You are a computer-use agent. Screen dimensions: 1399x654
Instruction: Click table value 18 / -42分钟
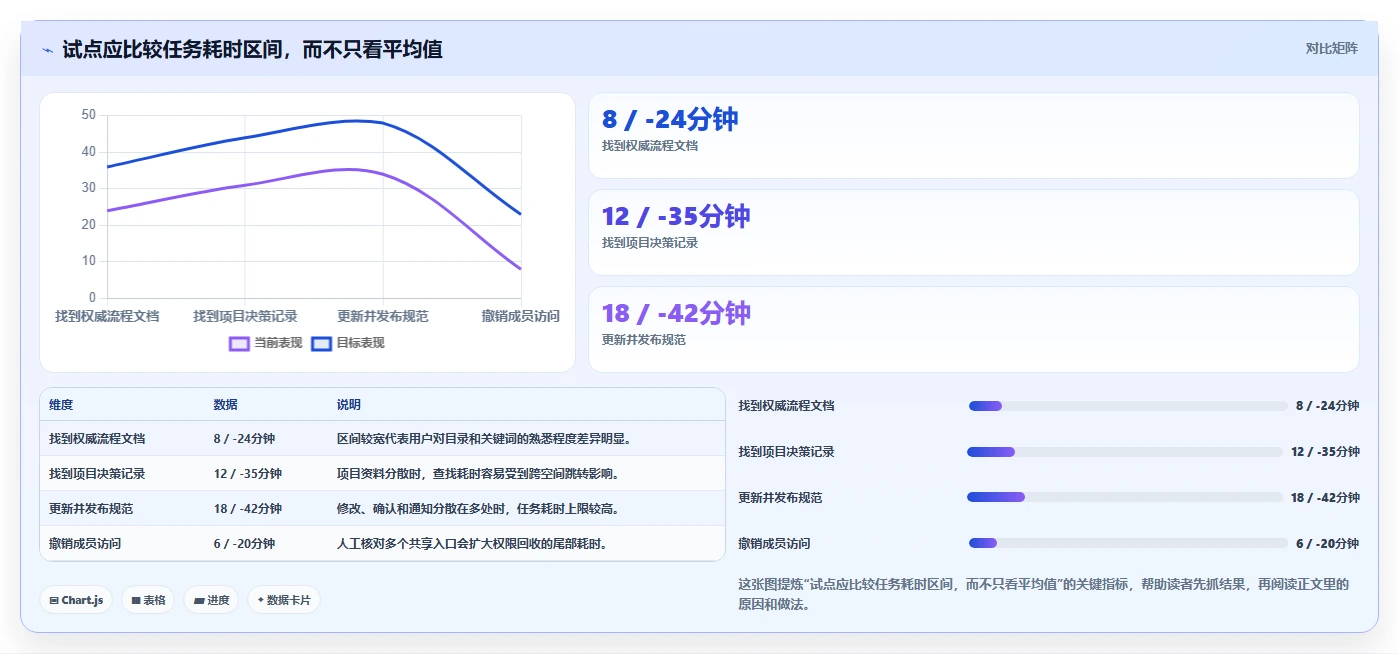248,509
